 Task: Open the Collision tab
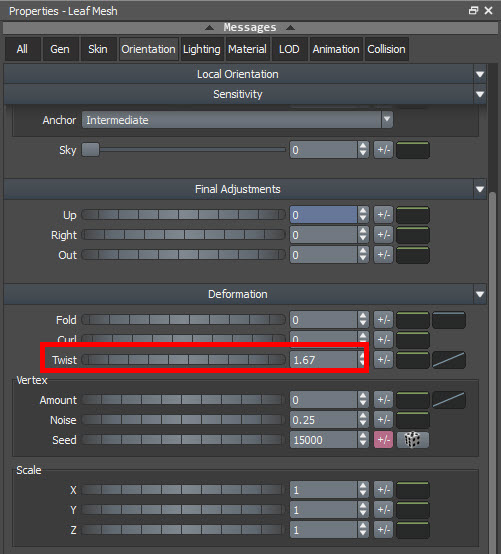386,49
